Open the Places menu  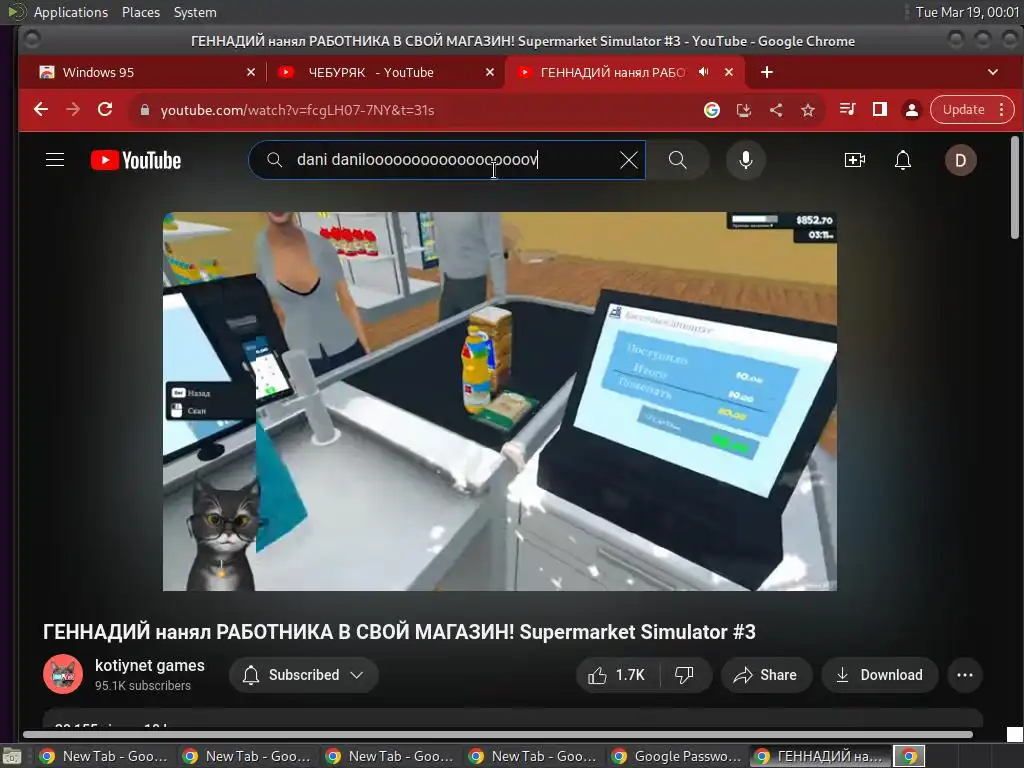click(140, 12)
